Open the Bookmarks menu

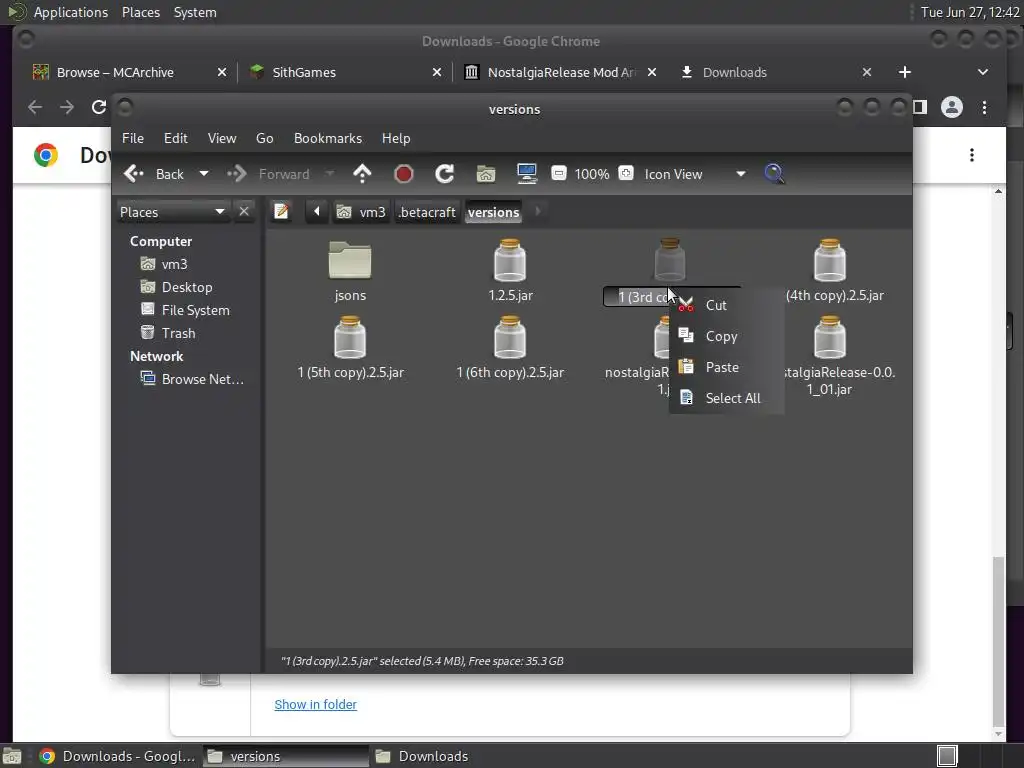[328, 138]
